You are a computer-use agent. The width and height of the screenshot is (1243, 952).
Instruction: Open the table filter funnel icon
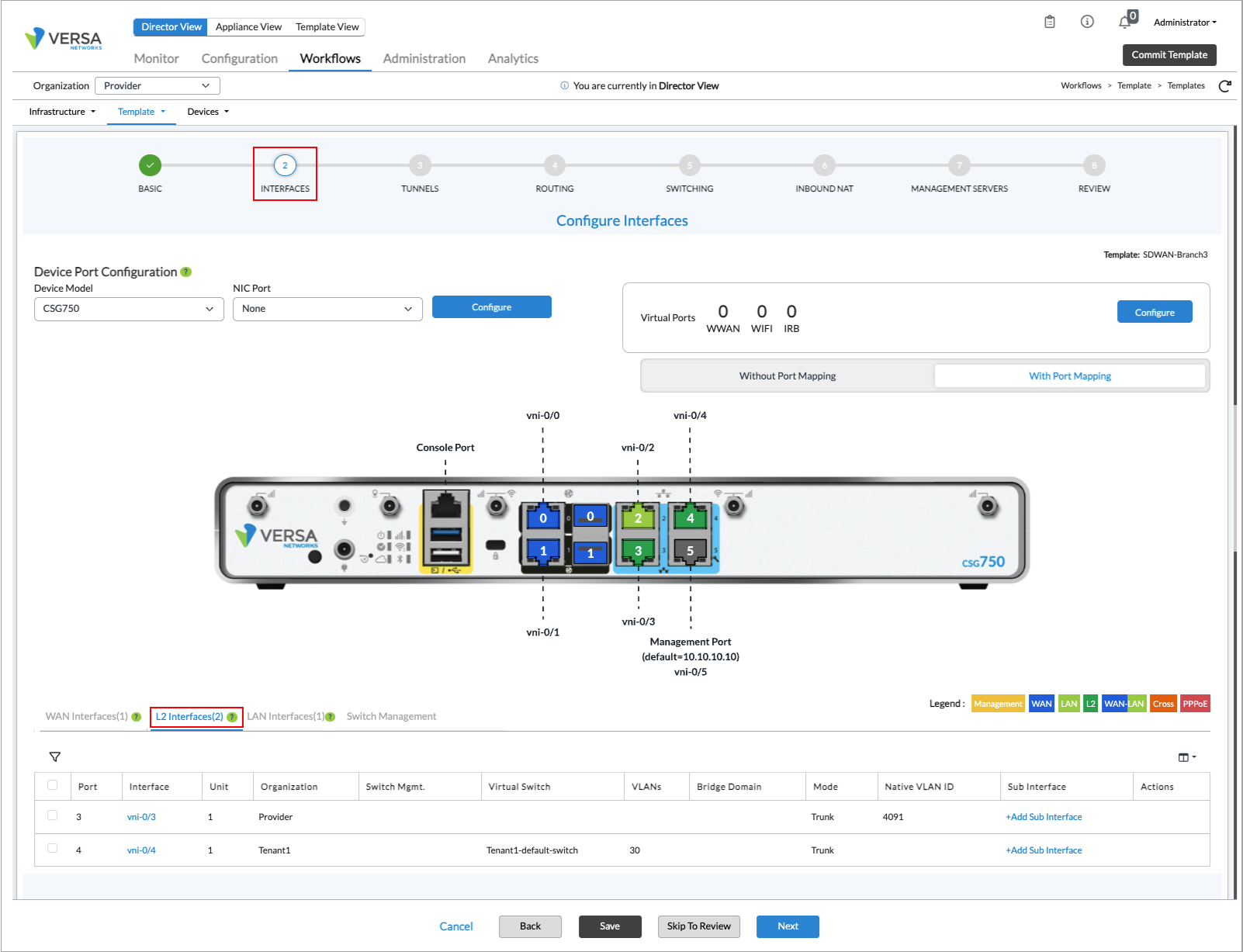[x=55, y=756]
